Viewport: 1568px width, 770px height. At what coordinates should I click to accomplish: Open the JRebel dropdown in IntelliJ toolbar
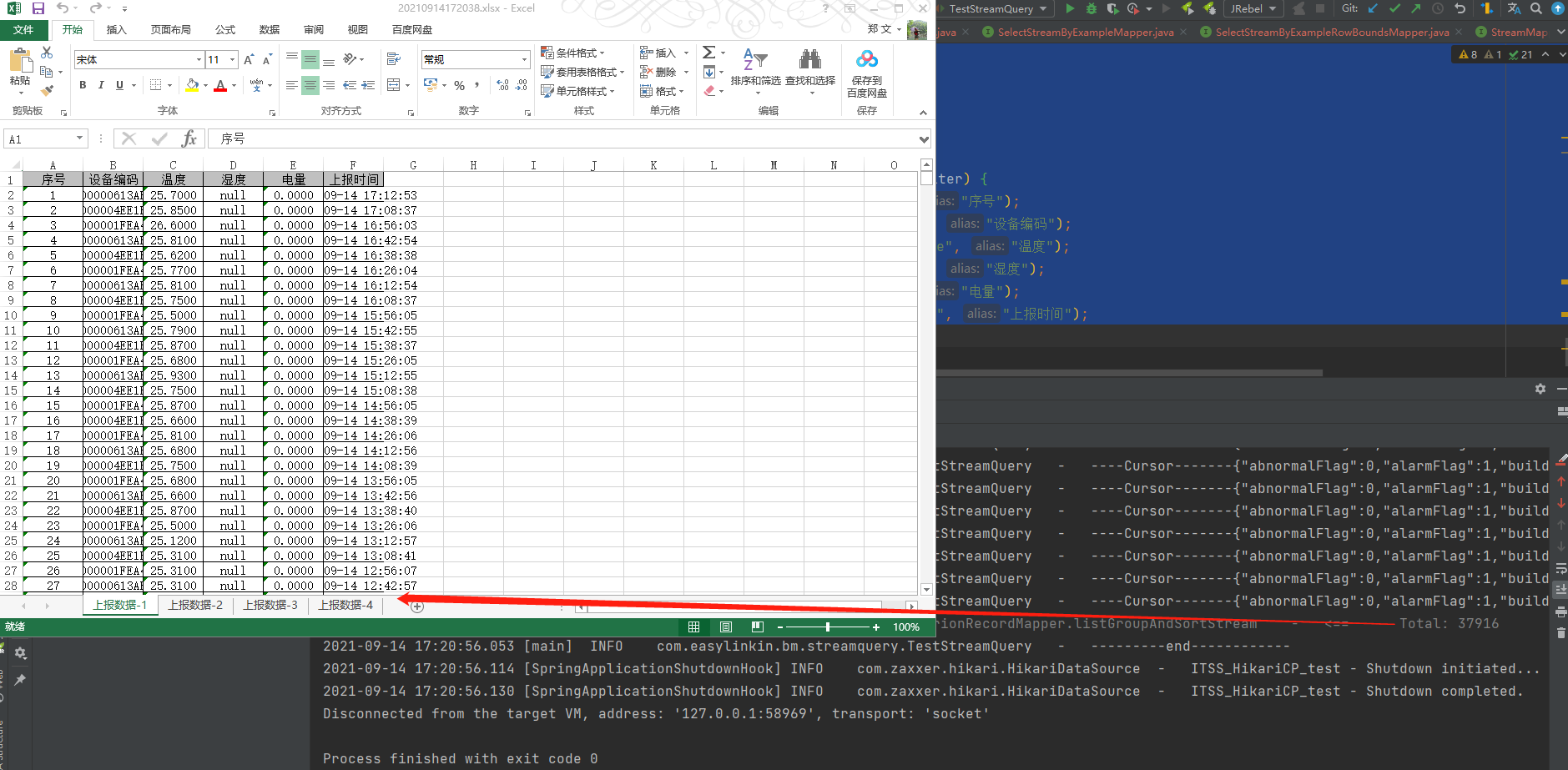(x=1253, y=8)
